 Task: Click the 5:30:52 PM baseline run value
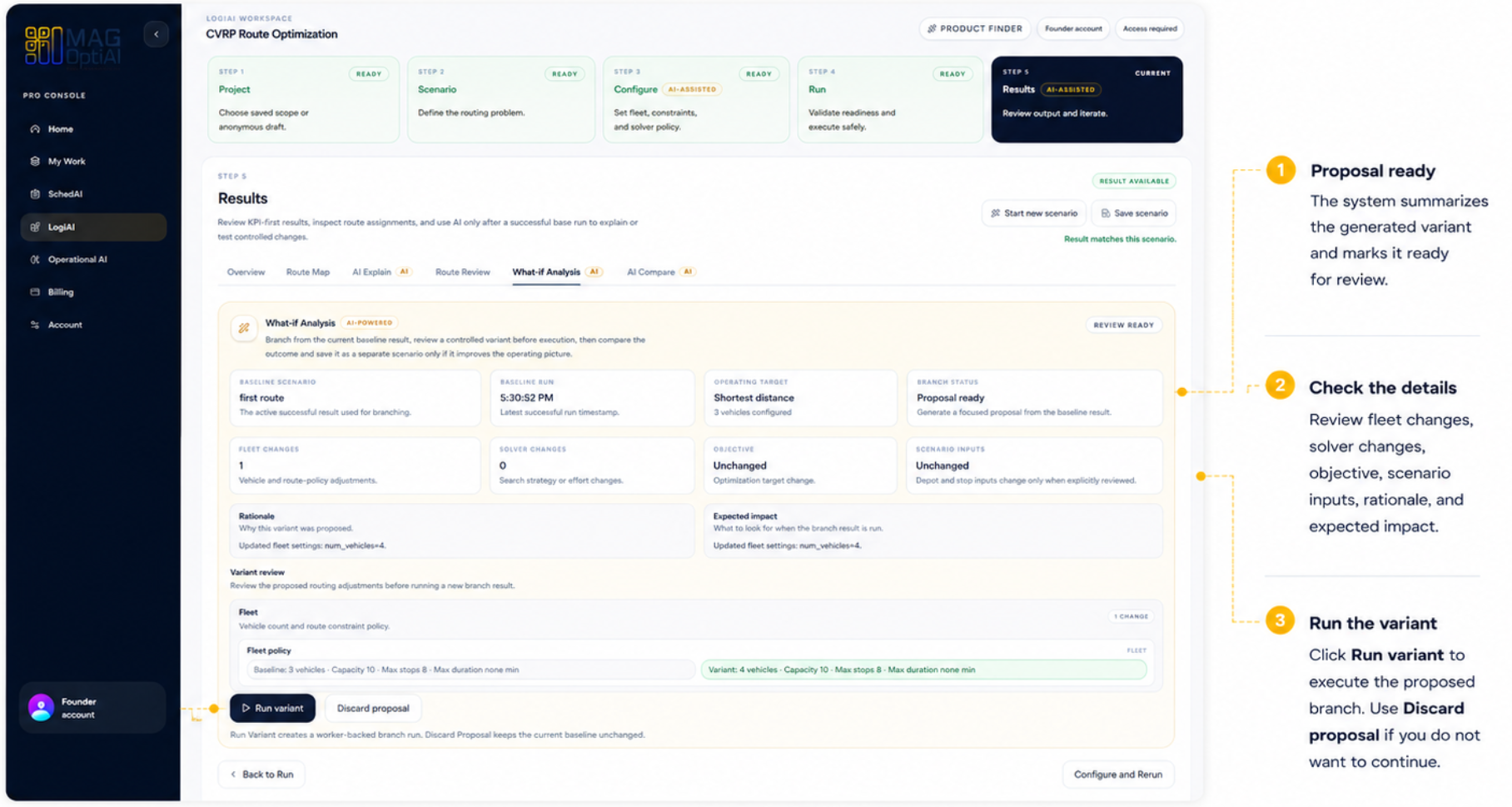[x=526, y=398]
